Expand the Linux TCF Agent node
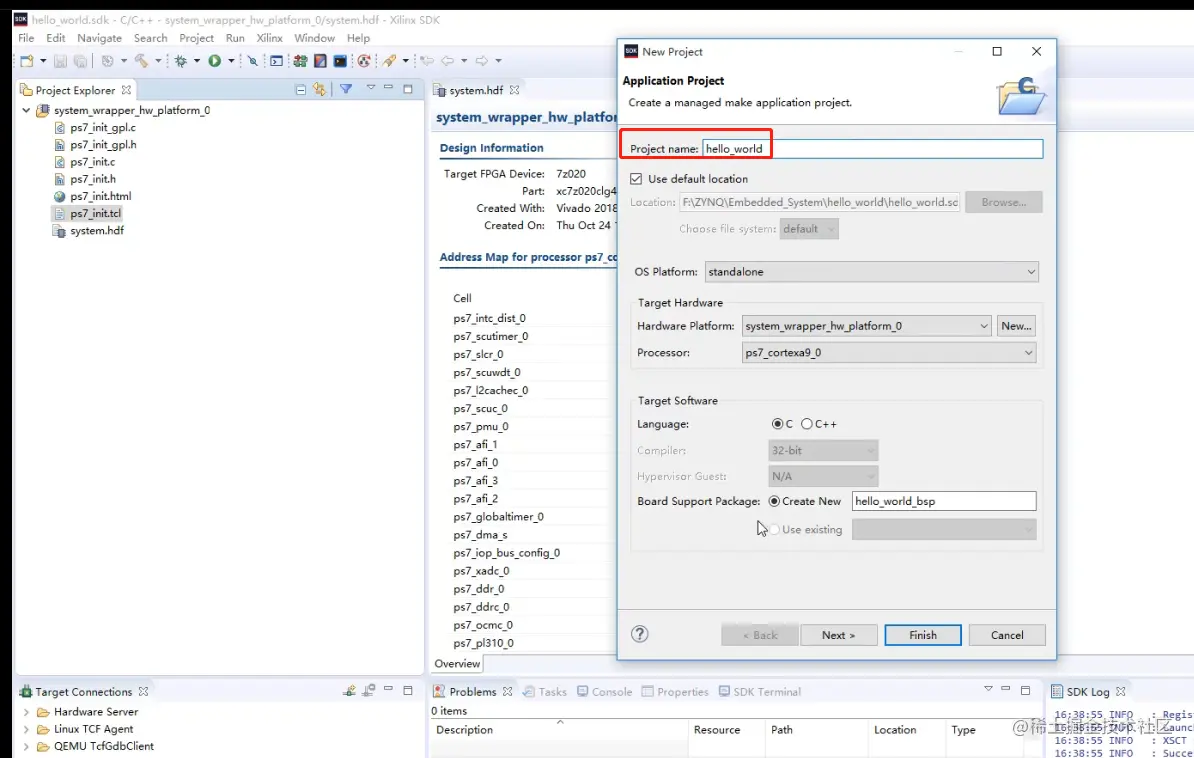1194x758 pixels. click(27, 729)
